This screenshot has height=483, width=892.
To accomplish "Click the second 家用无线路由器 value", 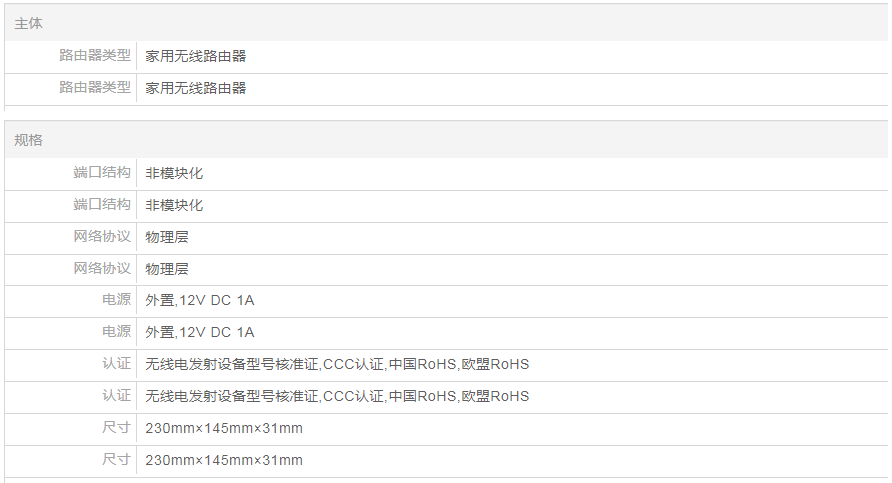I will click(196, 88).
